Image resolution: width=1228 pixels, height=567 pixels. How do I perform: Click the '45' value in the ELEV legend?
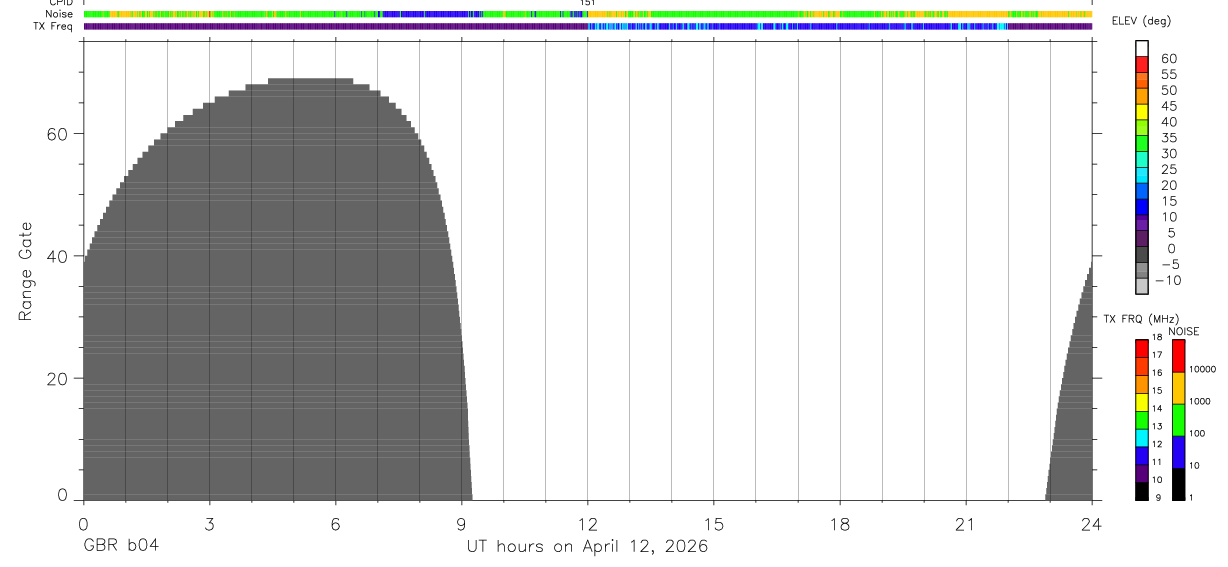pyautogui.click(x=1168, y=106)
